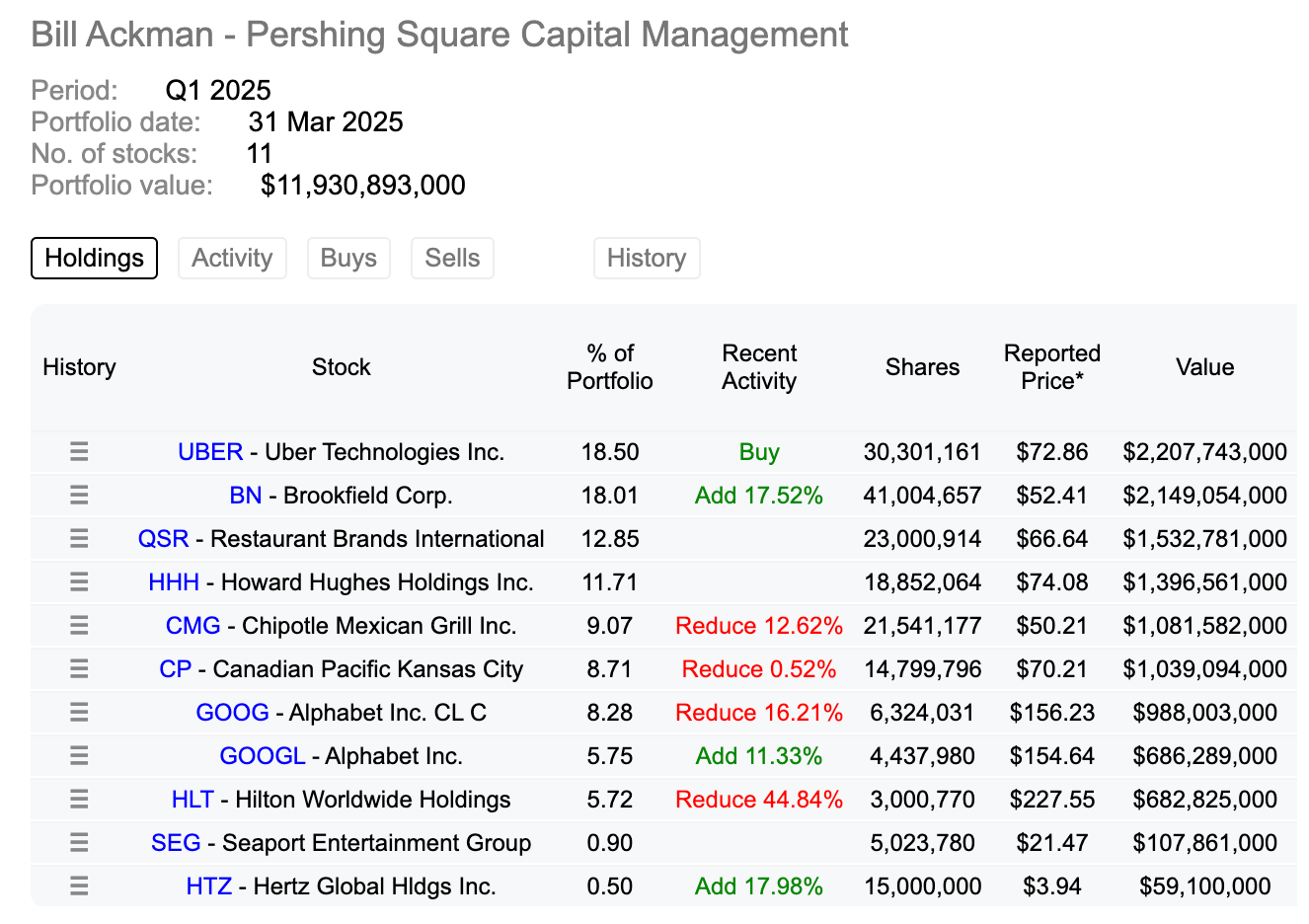1309x924 pixels.
Task: Click the $2,207,743,000 value cell
Action: pos(1205,452)
